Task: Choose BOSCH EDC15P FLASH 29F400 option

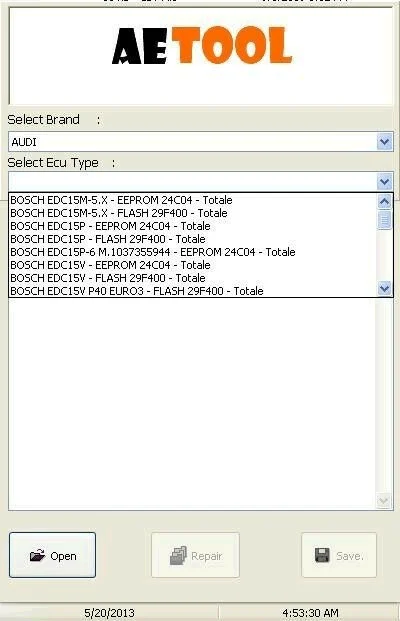Action: point(108,239)
